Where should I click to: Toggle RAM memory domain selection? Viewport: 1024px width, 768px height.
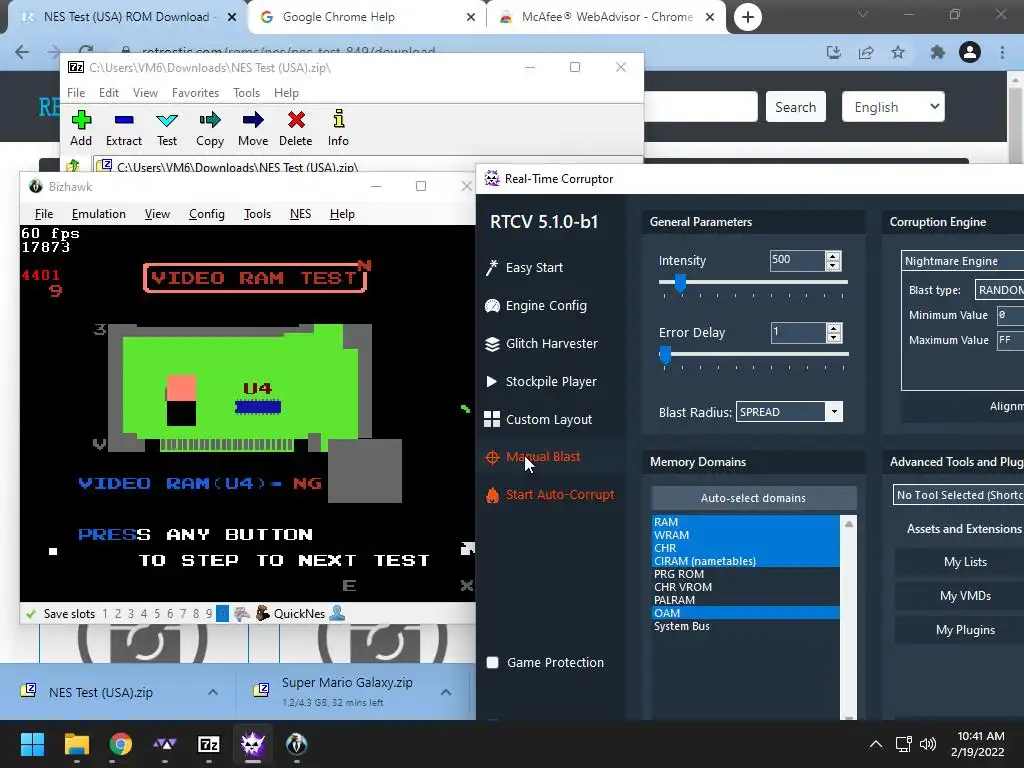pos(746,522)
